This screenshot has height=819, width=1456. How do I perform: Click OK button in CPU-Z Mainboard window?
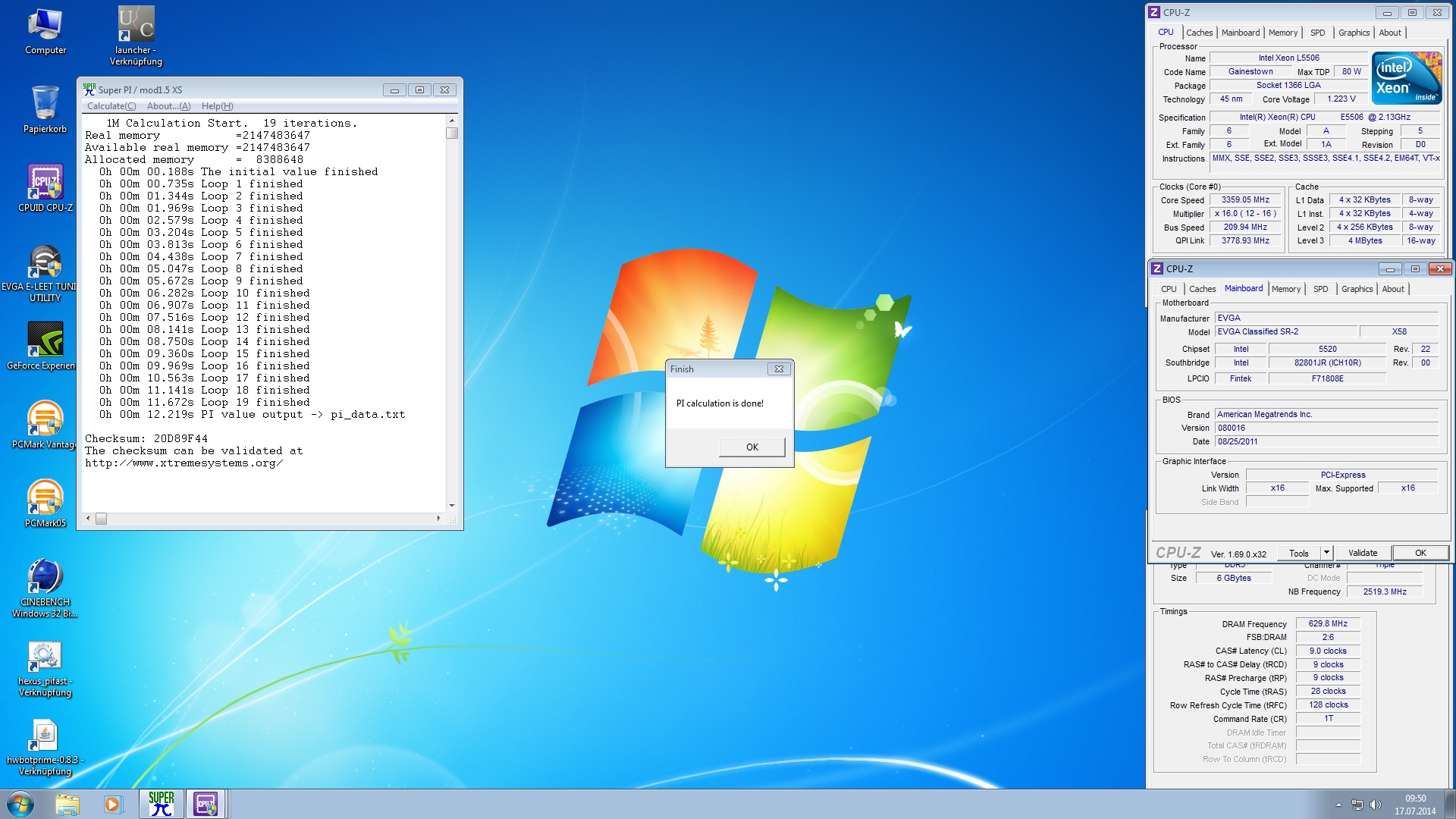[x=1420, y=553]
